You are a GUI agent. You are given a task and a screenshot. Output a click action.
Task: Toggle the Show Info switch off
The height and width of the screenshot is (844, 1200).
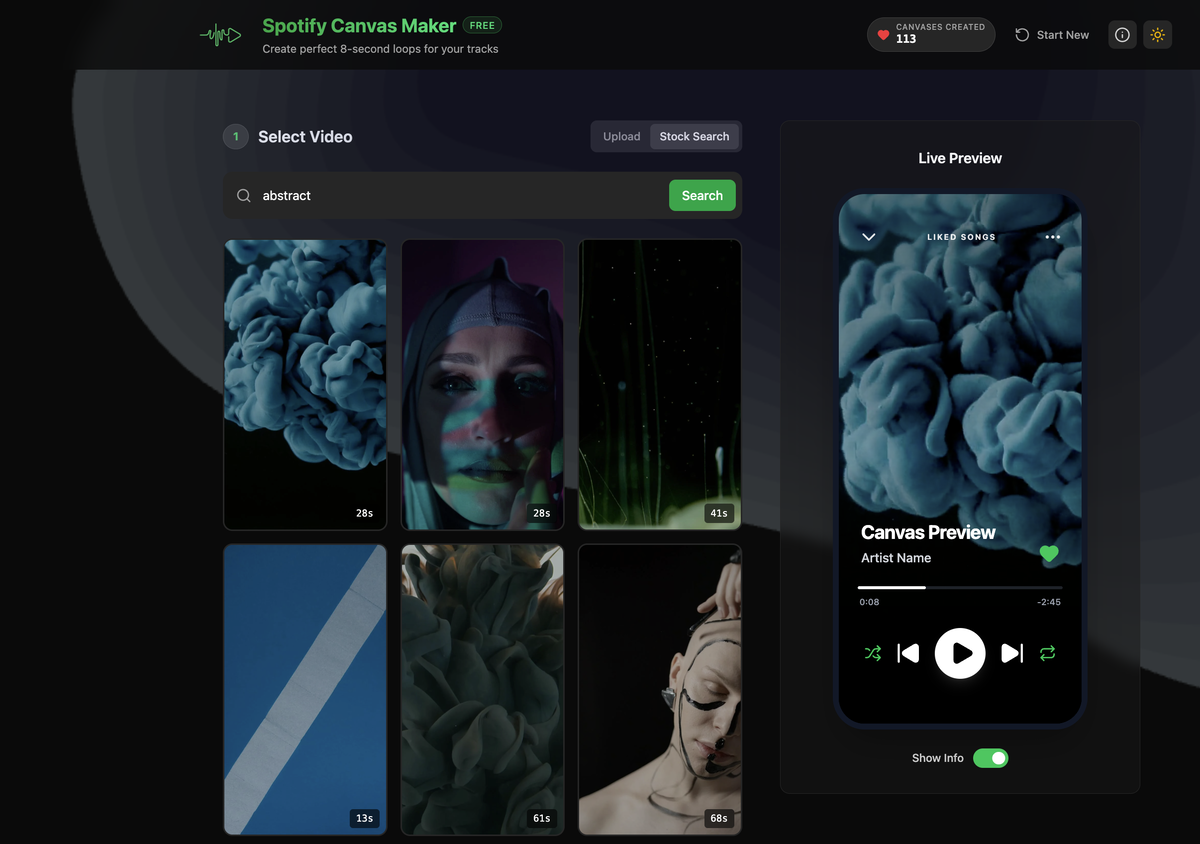coord(991,758)
